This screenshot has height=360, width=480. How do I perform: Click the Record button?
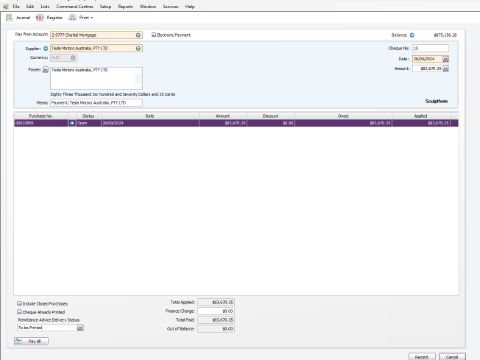[422, 357]
